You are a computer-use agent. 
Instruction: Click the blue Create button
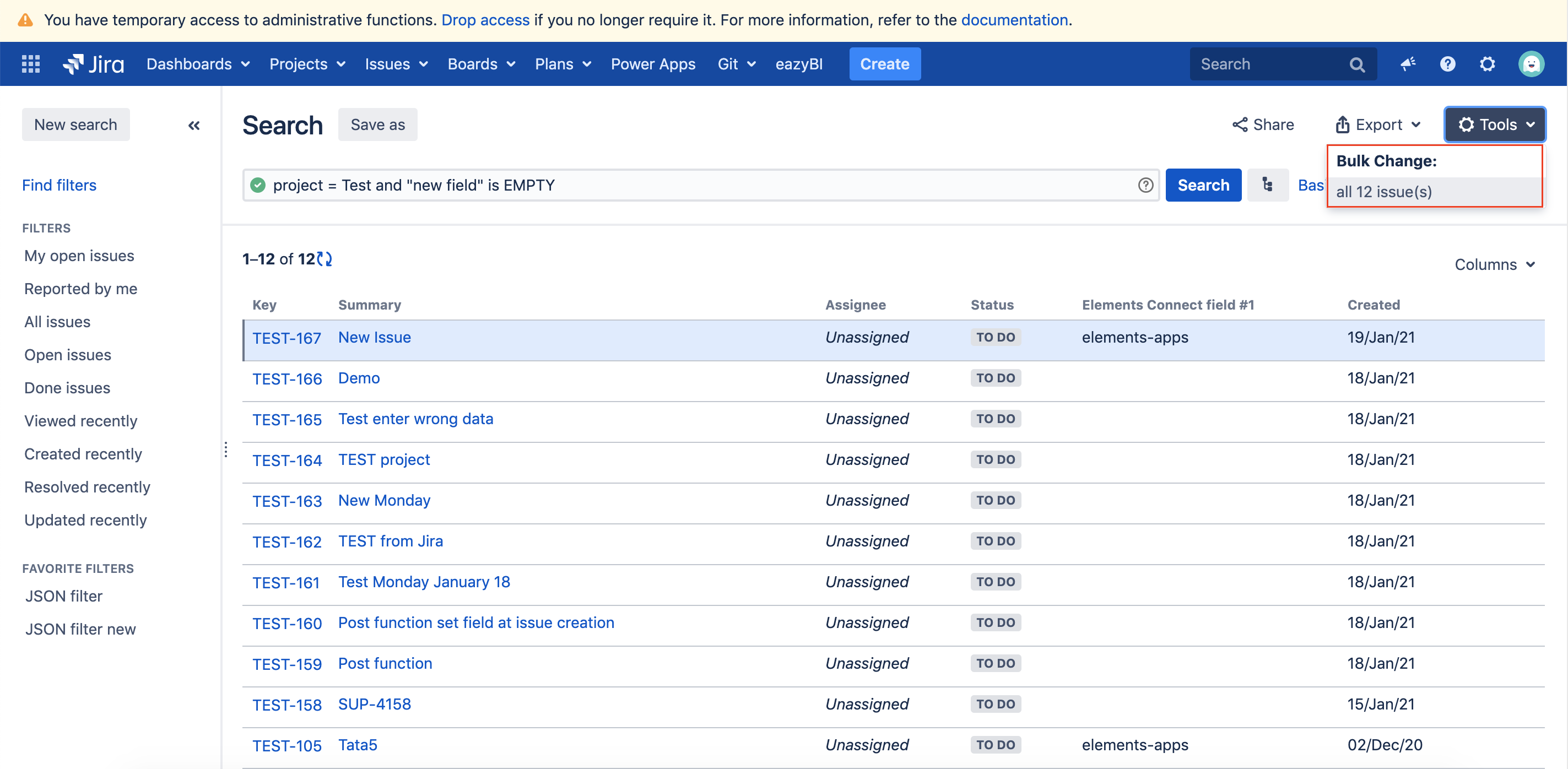[884, 64]
